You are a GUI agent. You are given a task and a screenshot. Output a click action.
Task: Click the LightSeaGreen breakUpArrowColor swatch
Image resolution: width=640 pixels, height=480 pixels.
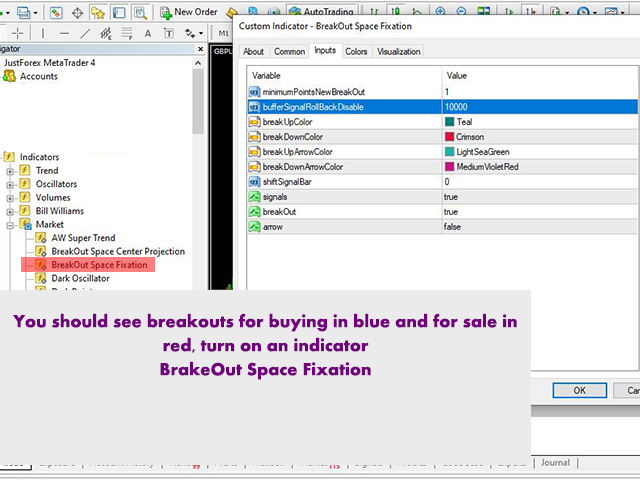[449, 152]
